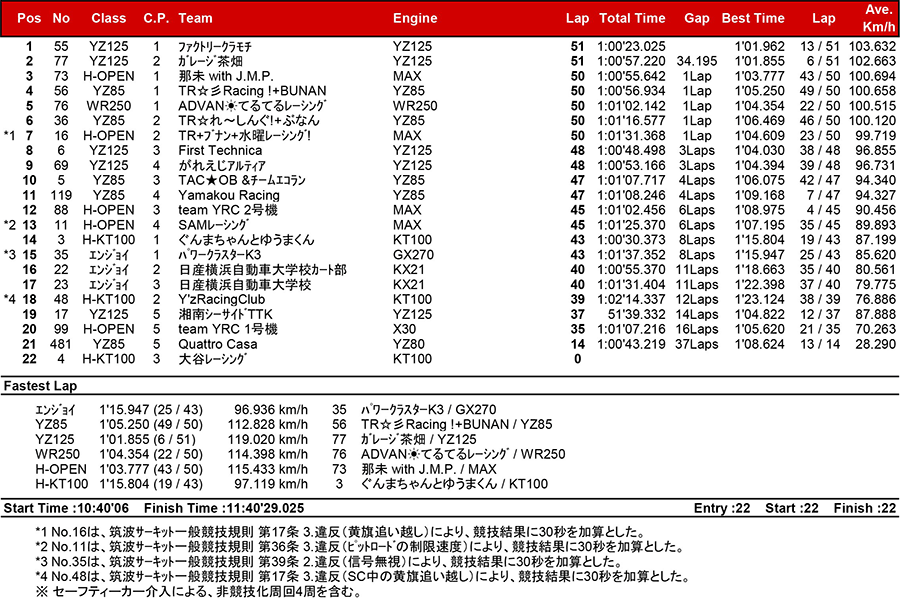Screen dimensions: 900x600
Task: Select team name "SAMレーシング"
Action: (x=214, y=225)
